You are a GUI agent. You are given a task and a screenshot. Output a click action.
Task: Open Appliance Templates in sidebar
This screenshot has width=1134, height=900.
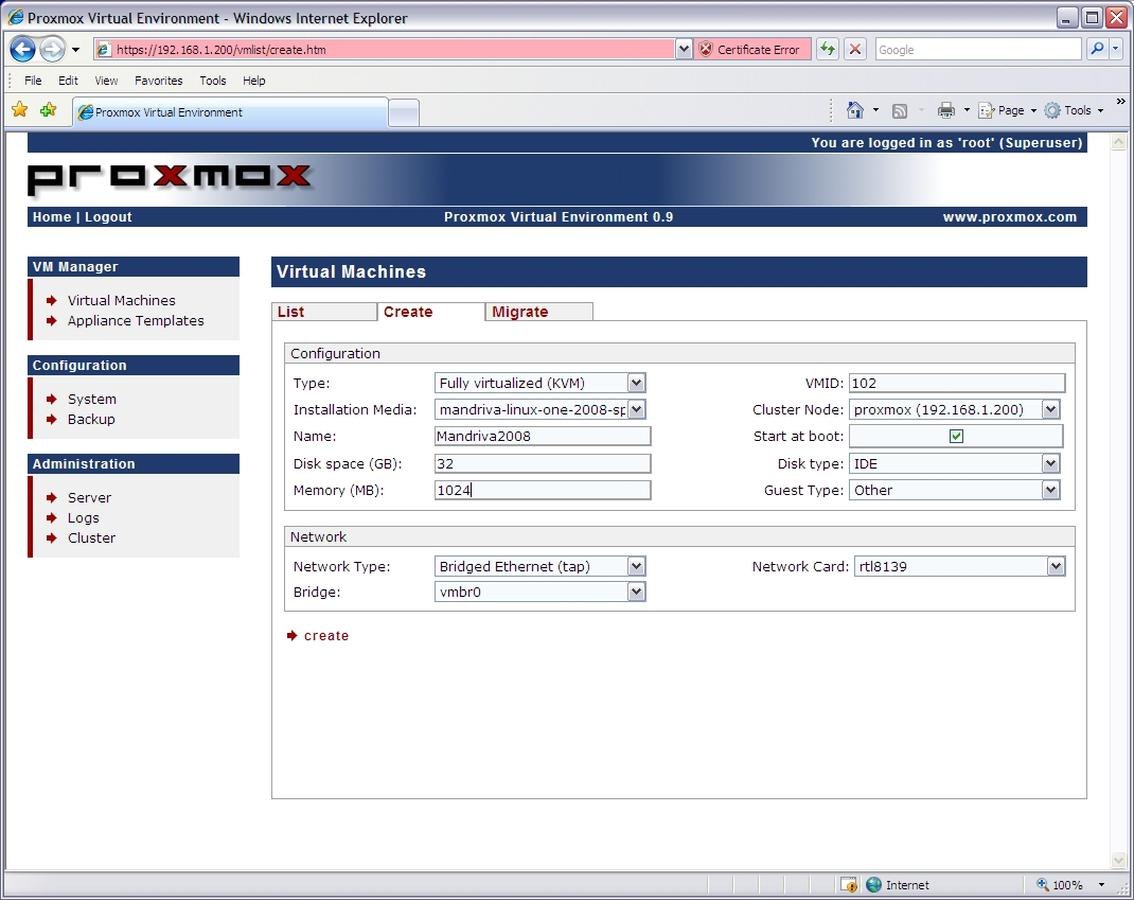pyautogui.click(x=135, y=320)
